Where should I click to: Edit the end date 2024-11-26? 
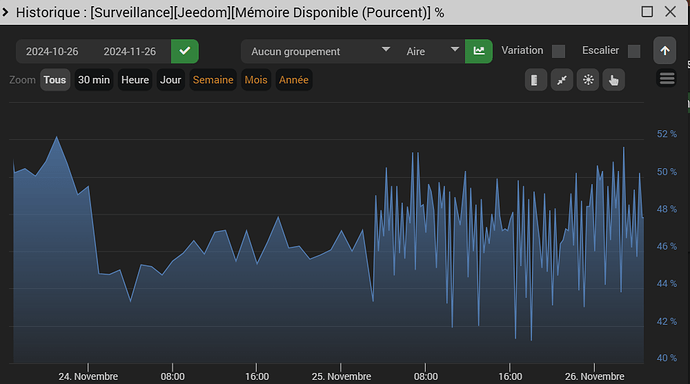pos(130,51)
